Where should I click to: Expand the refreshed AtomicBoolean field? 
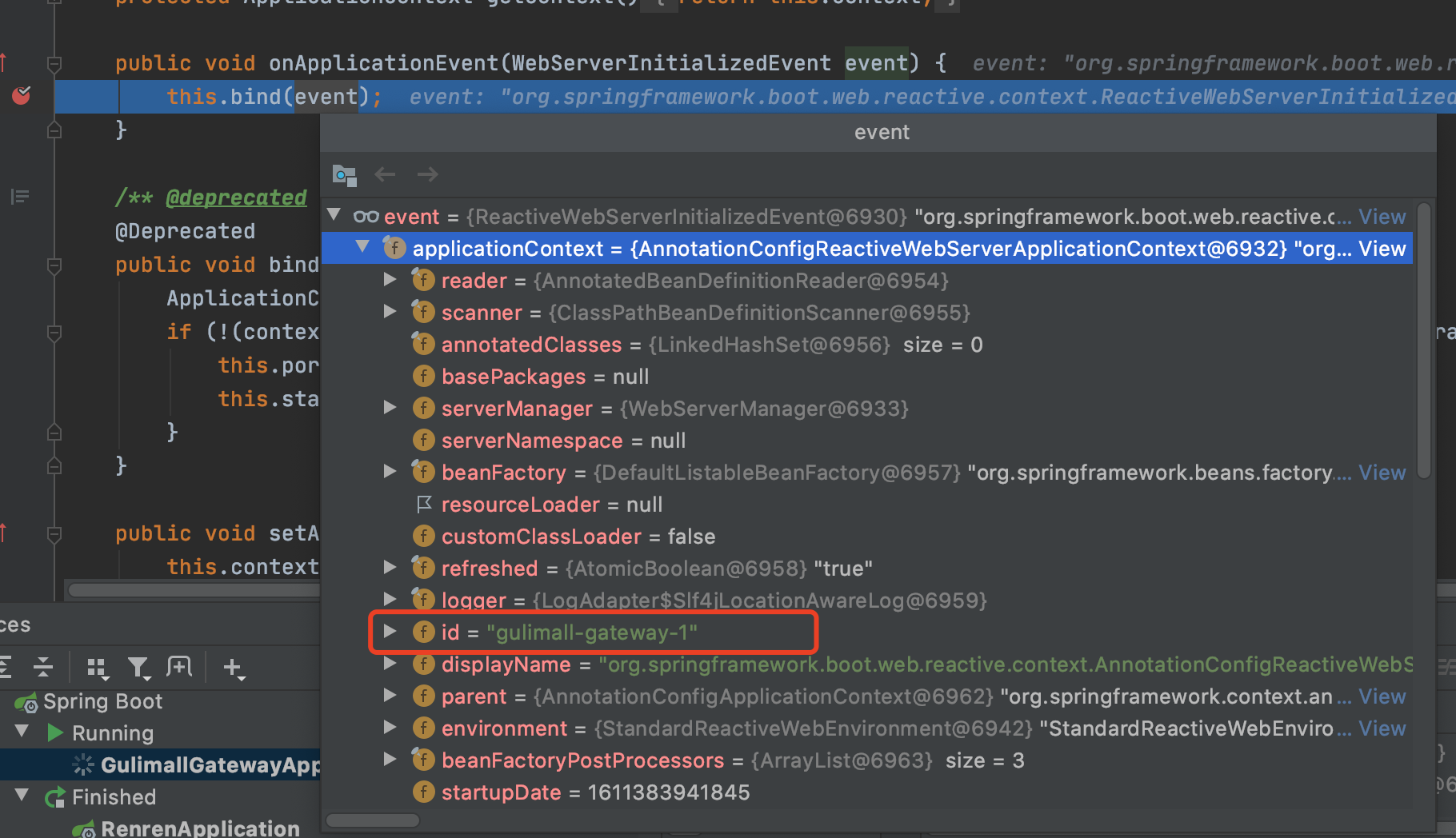point(390,568)
